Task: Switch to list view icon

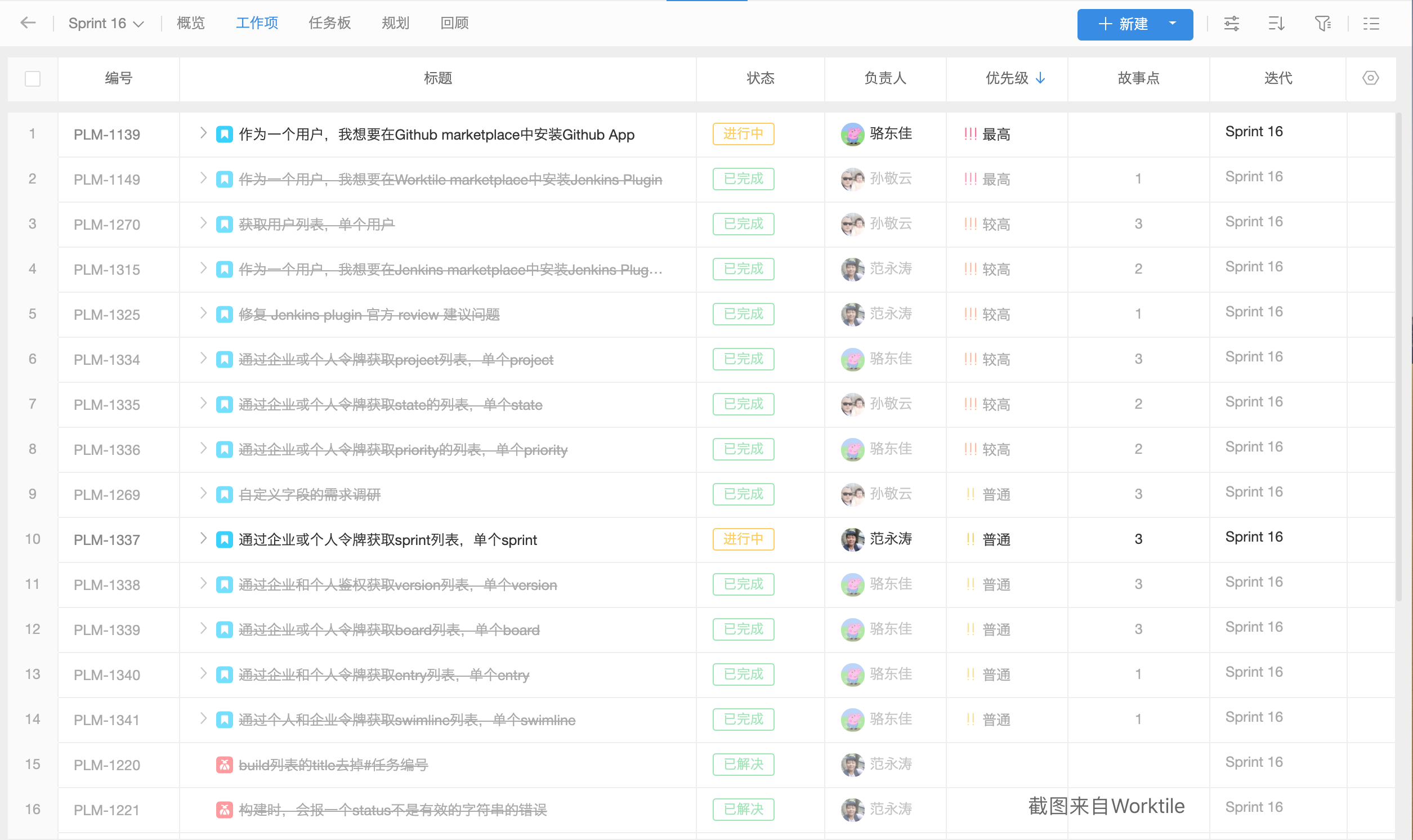Action: click(x=1371, y=24)
